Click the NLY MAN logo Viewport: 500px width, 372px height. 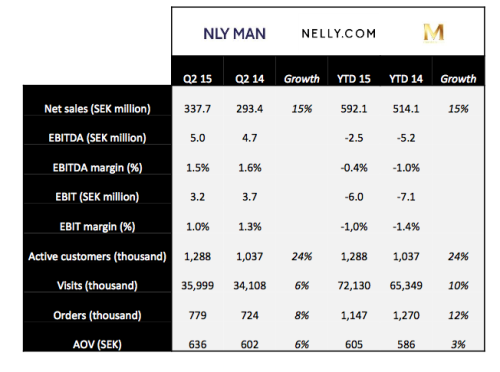pos(235,34)
